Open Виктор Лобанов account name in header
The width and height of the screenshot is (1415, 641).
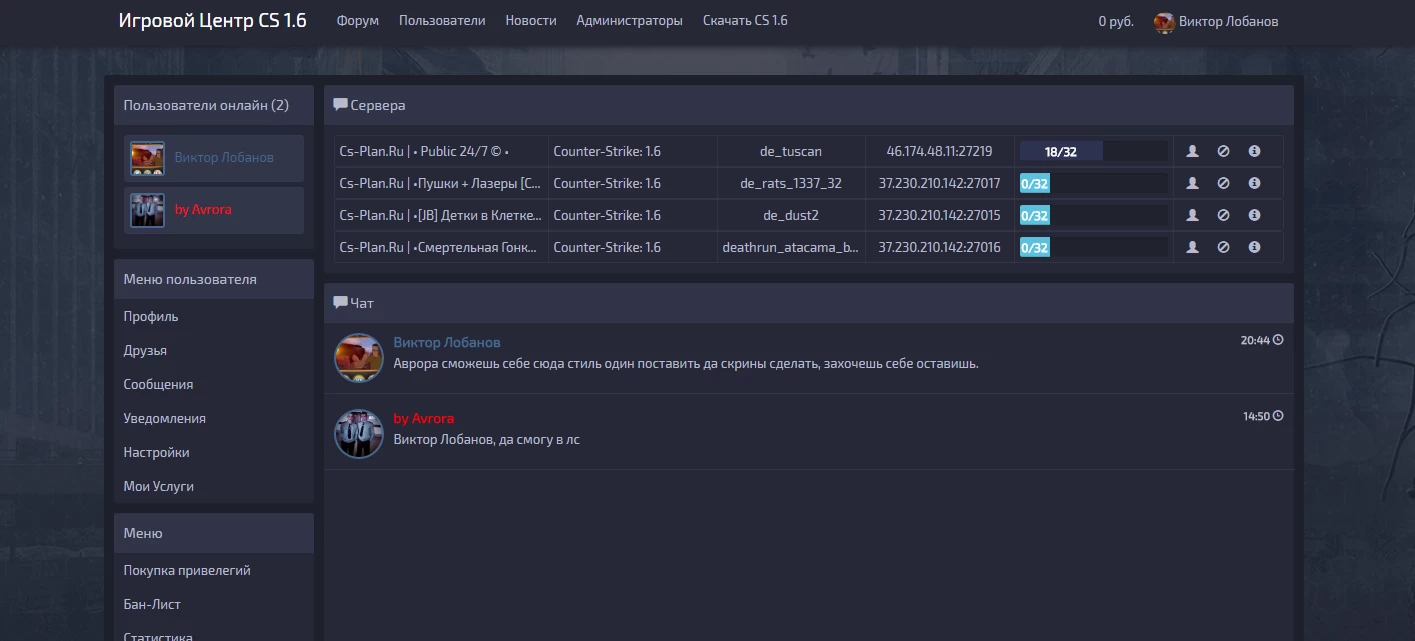point(1228,22)
